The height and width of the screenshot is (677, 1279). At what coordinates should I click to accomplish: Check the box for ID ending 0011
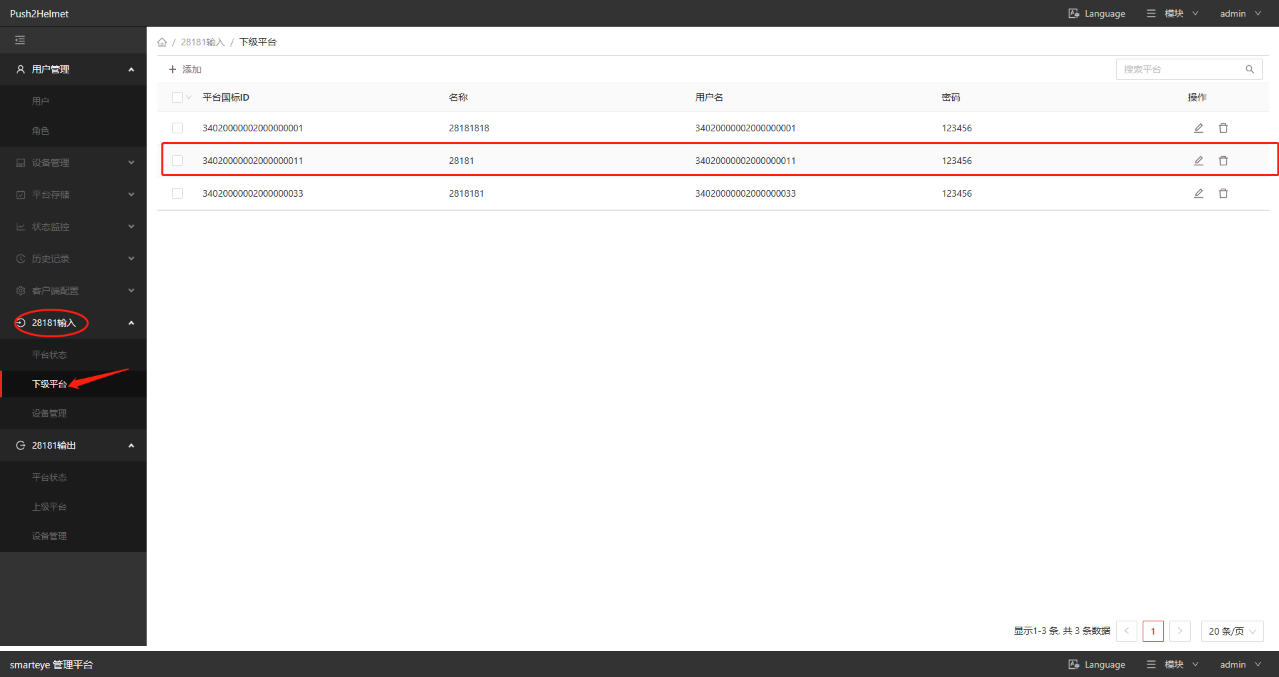tap(177, 160)
